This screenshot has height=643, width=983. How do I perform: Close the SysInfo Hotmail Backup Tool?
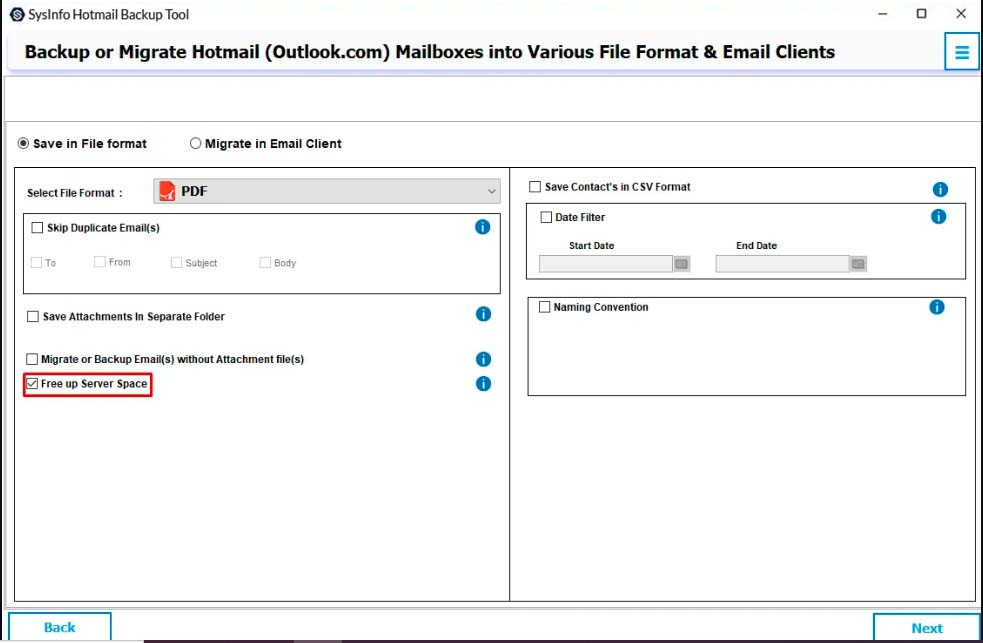coord(961,14)
